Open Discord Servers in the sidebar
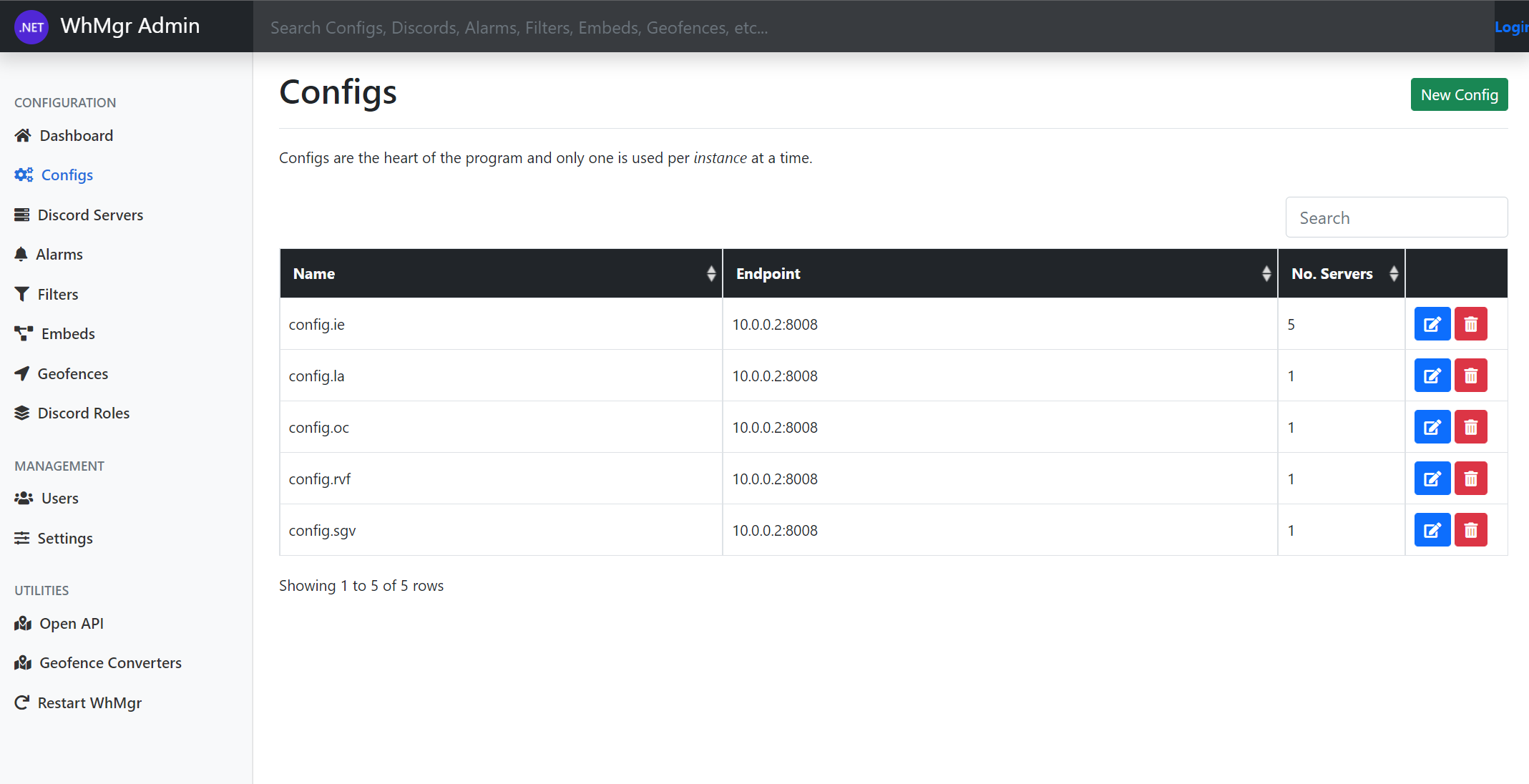The width and height of the screenshot is (1529, 784). pos(90,215)
